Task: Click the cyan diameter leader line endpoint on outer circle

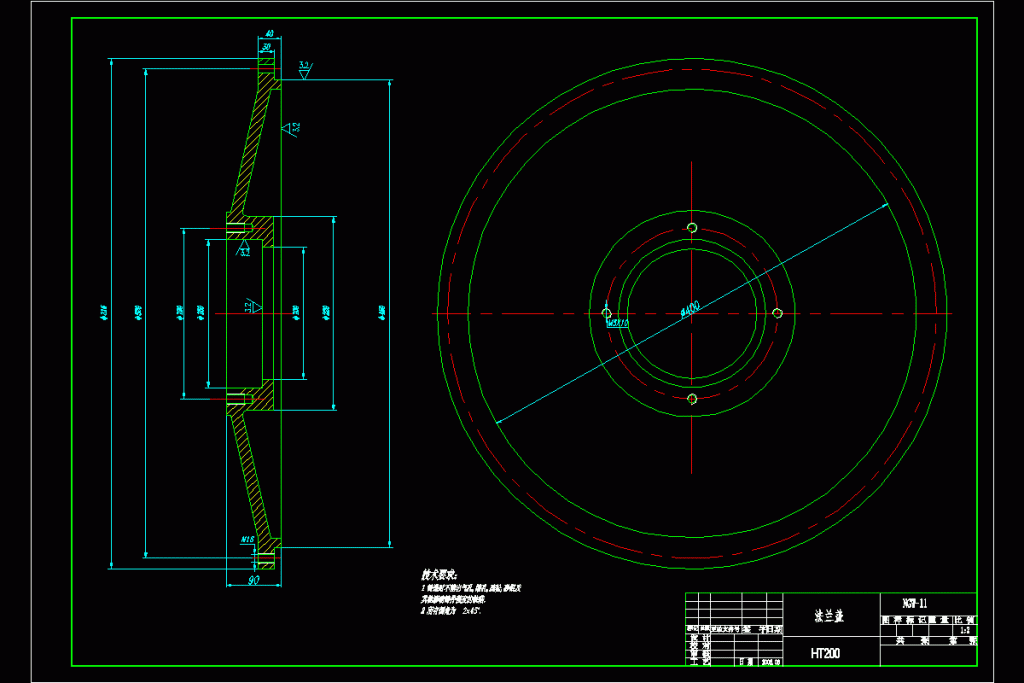Action: coord(889,205)
